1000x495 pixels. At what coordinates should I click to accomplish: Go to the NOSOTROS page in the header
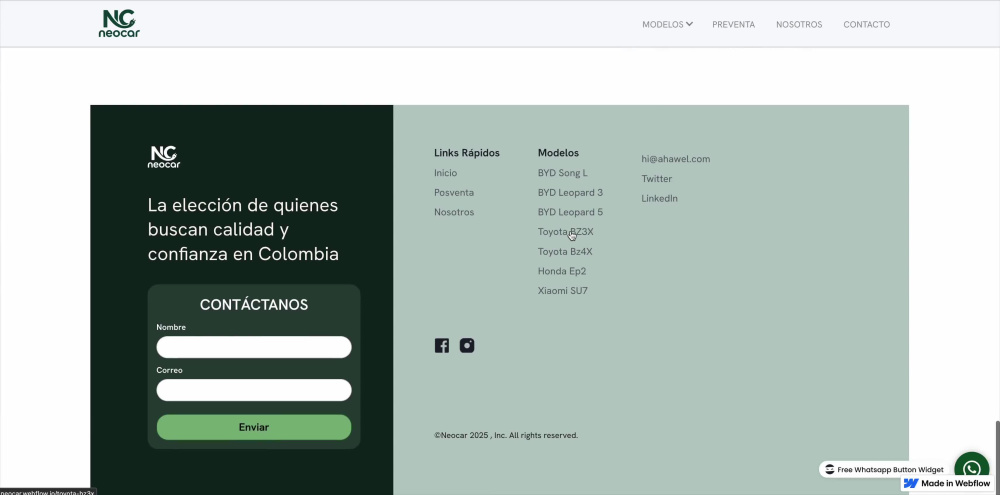799,24
